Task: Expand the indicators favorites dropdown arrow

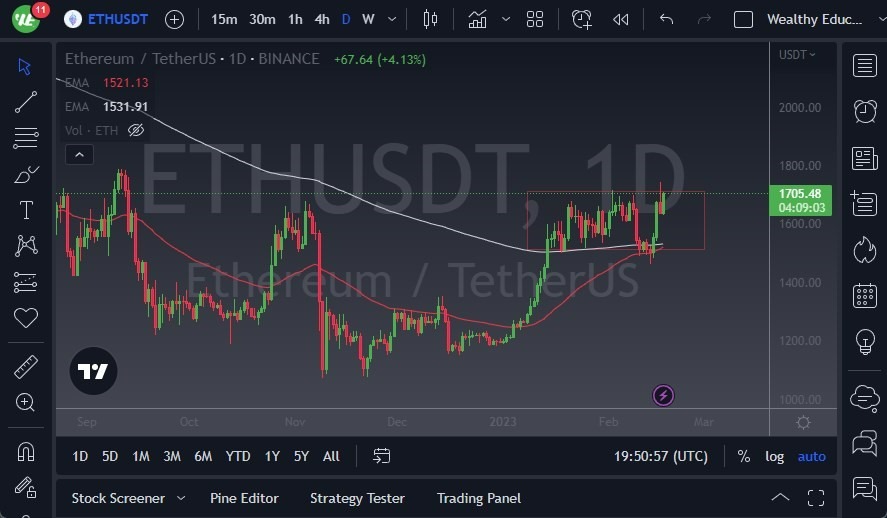Action: pos(506,20)
